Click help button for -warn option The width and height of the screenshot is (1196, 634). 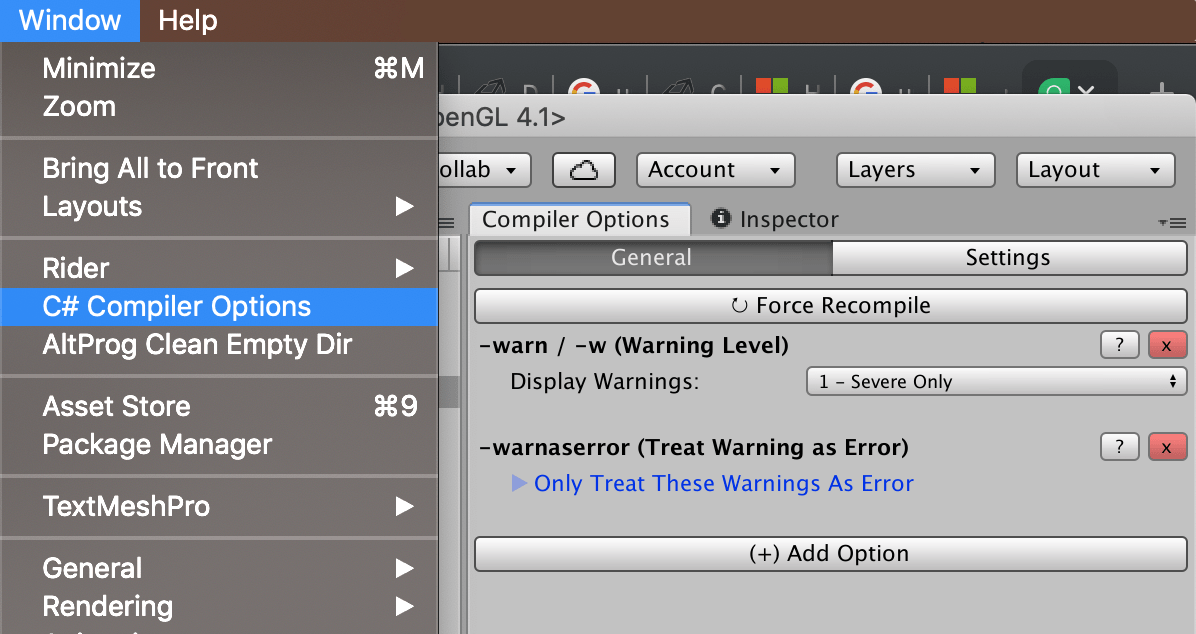(x=1119, y=346)
